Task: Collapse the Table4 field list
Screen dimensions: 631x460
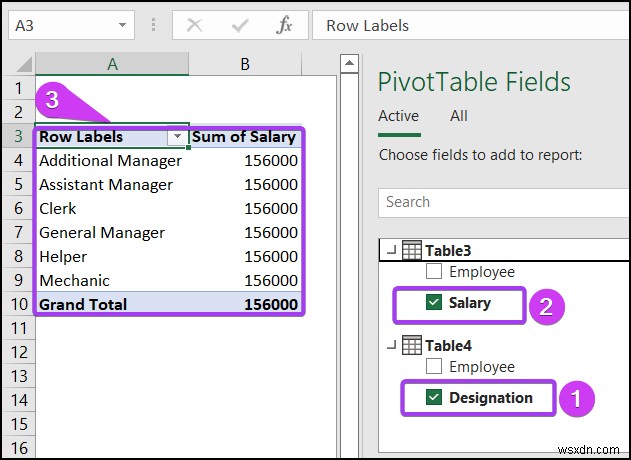Action: [x=389, y=346]
